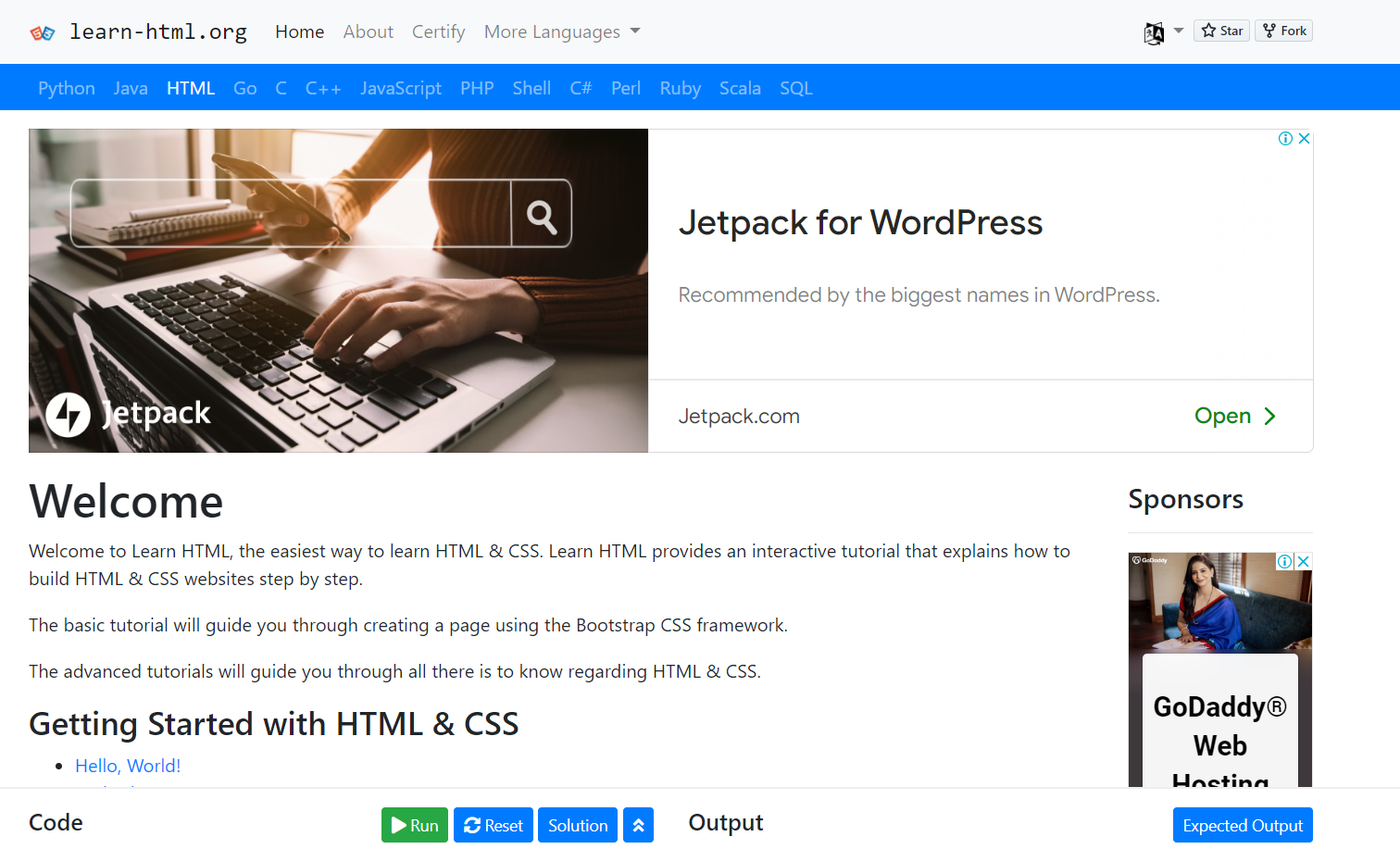
Task: Open the Scala tutorial
Action: click(x=740, y=88)
